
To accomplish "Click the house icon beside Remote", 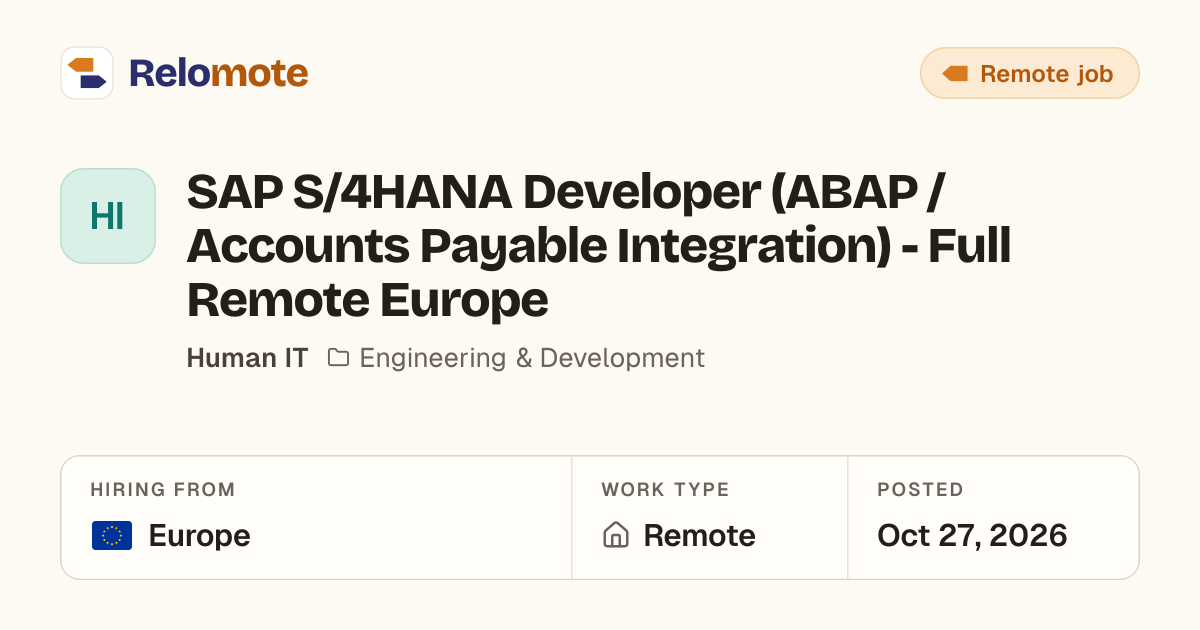I will [616, 536].
